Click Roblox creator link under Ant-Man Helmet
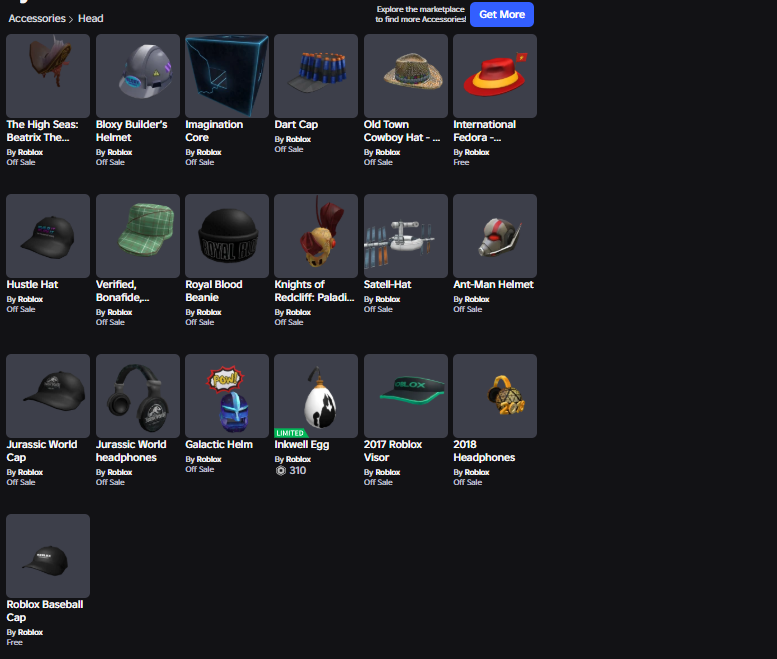The width and height of the screenshot is (777, 659). coord(477,299)
